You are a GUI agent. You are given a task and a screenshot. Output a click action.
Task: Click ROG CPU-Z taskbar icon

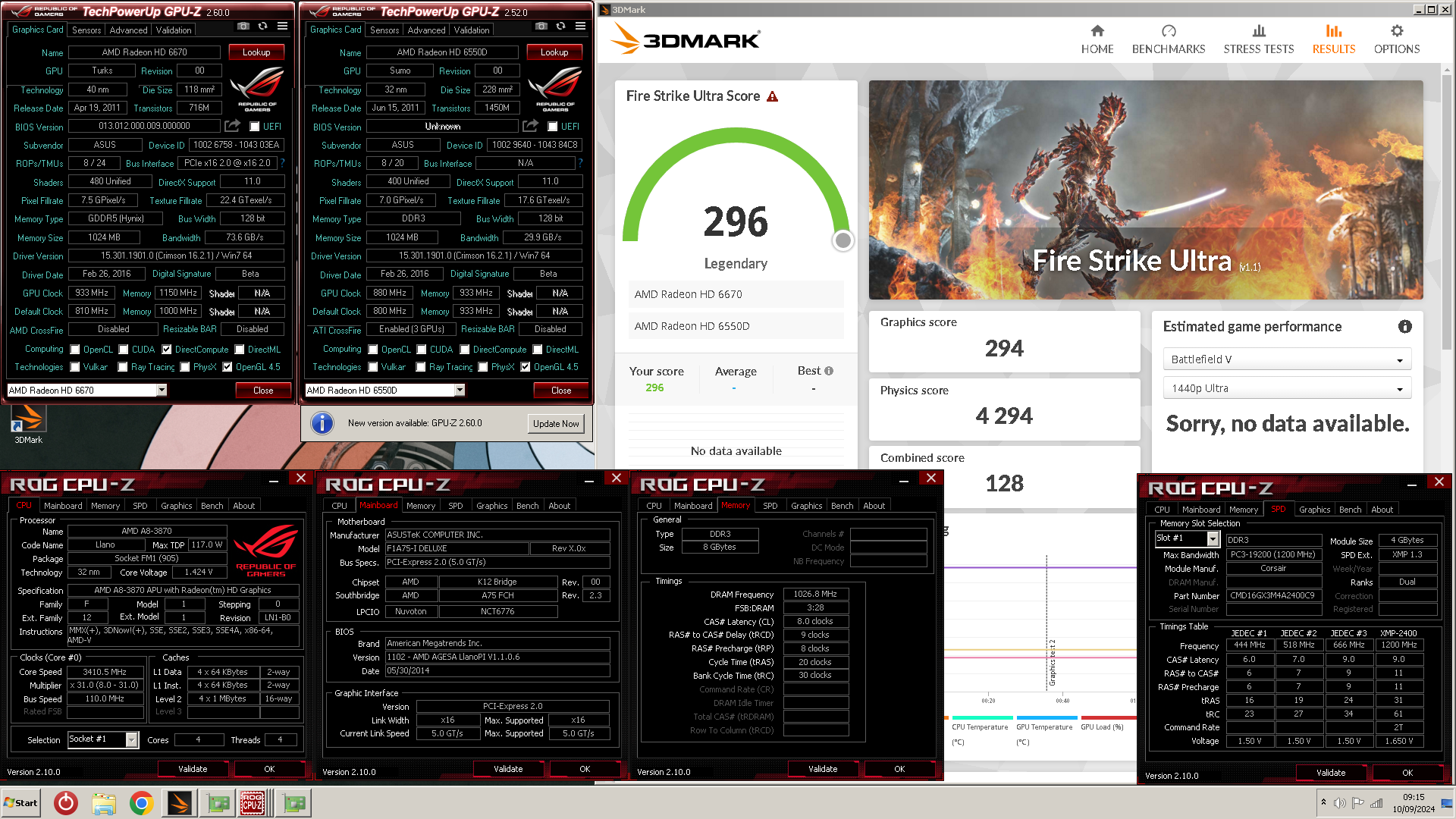pos(253,803)
